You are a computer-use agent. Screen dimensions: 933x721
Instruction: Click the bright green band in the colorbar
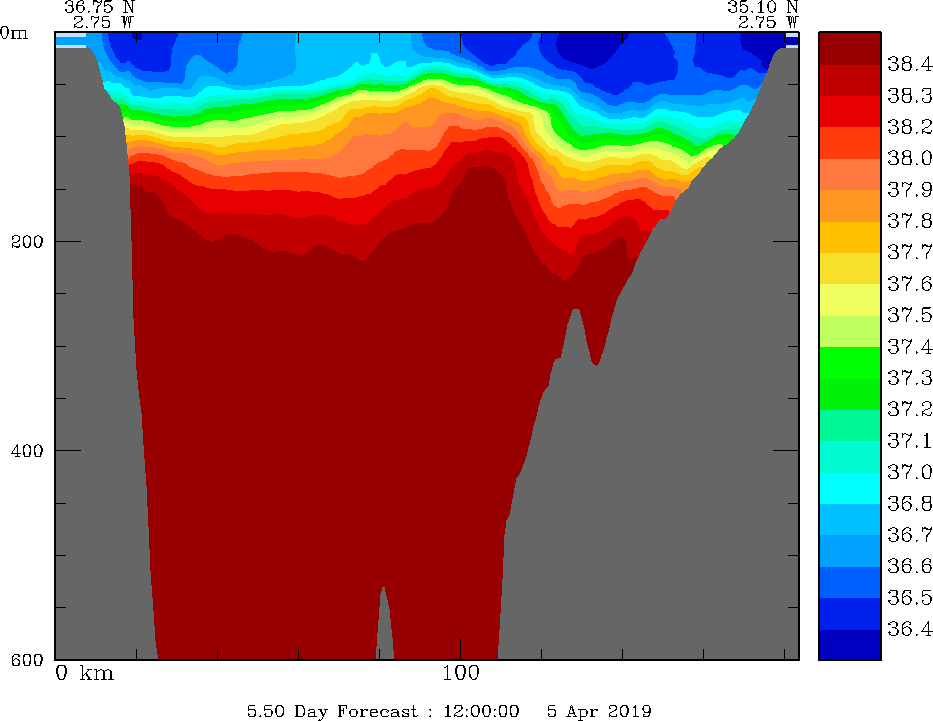coord(850,362)
